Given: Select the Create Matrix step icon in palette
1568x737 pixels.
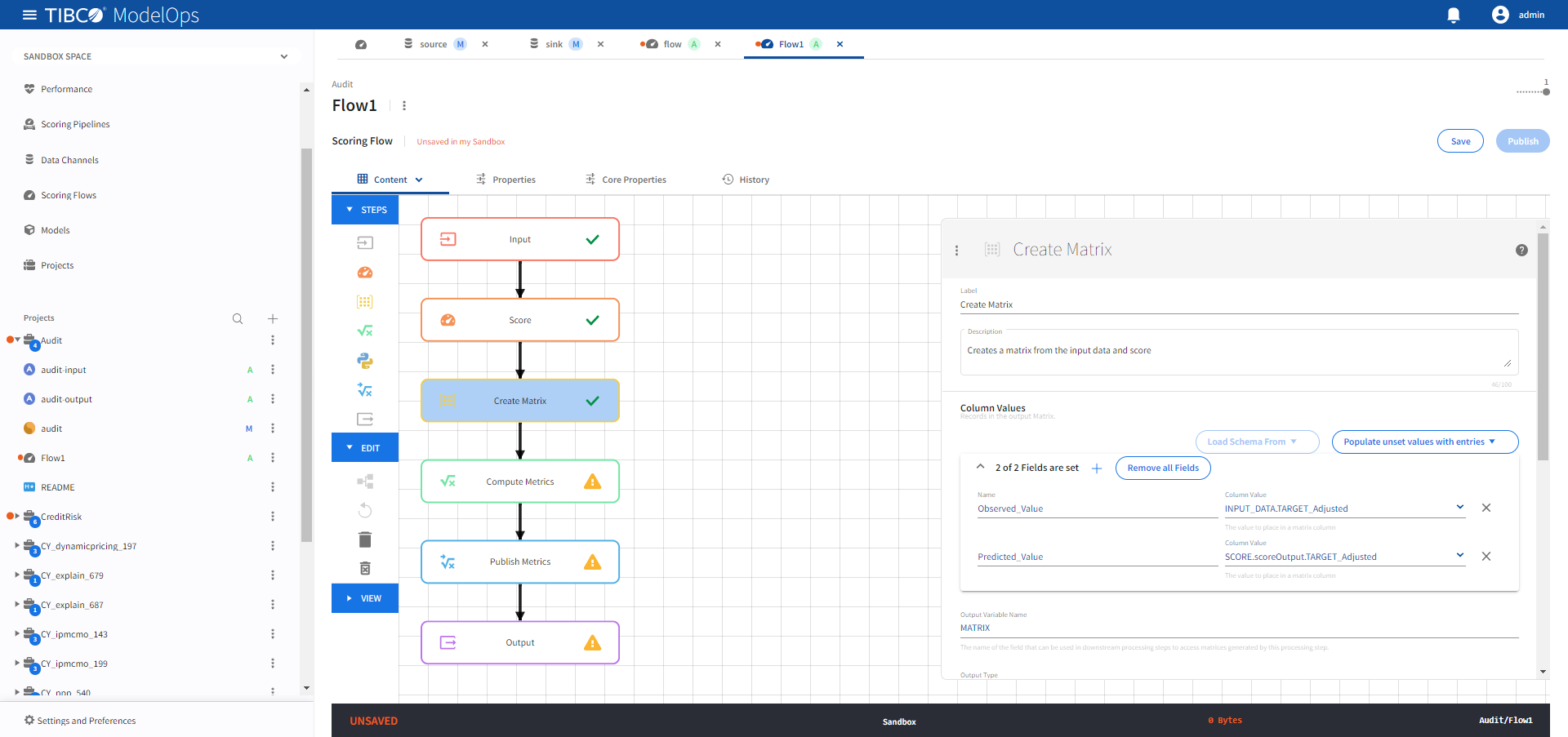Looking at the screenshot, I should pos(365,302).
